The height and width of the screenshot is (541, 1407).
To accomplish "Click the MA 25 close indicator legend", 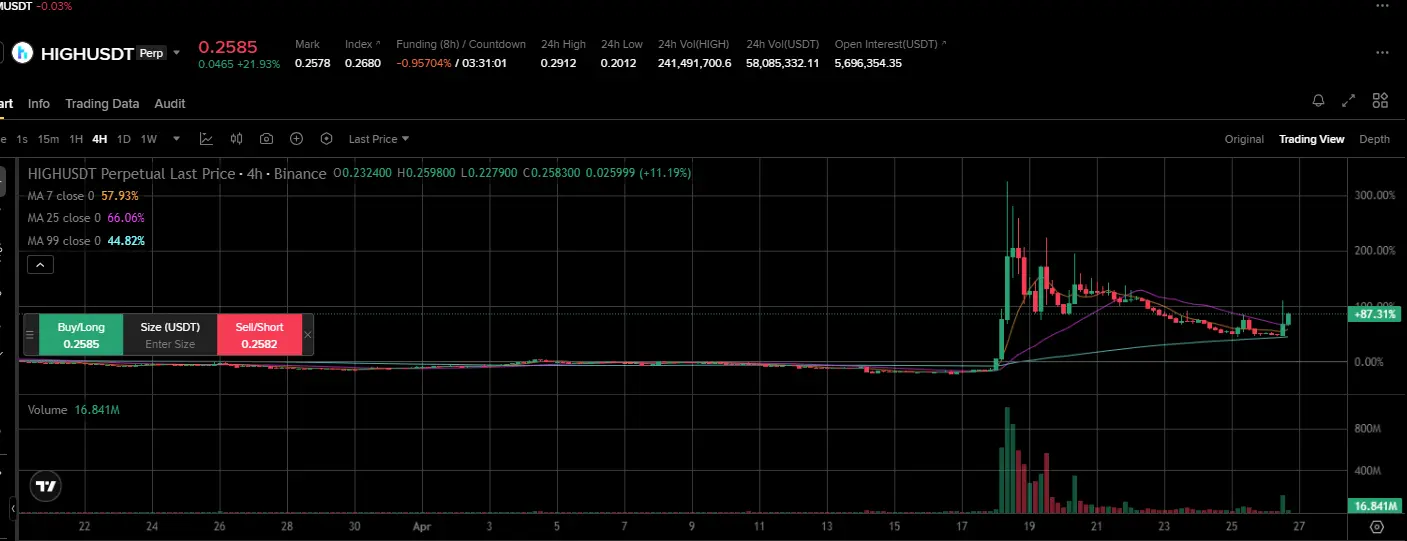I will [x=86, y=218].
